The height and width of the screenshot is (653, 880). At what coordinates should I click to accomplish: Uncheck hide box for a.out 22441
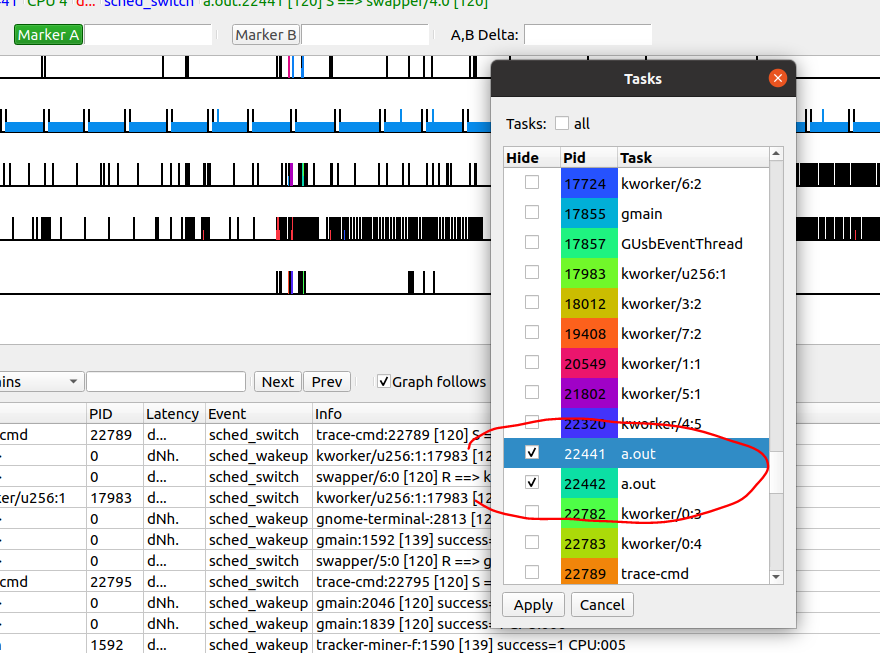532,453
